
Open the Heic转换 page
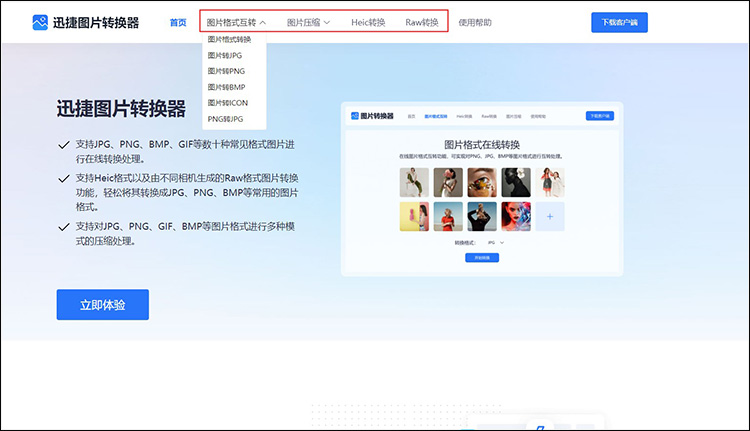(x=368, y=22)
